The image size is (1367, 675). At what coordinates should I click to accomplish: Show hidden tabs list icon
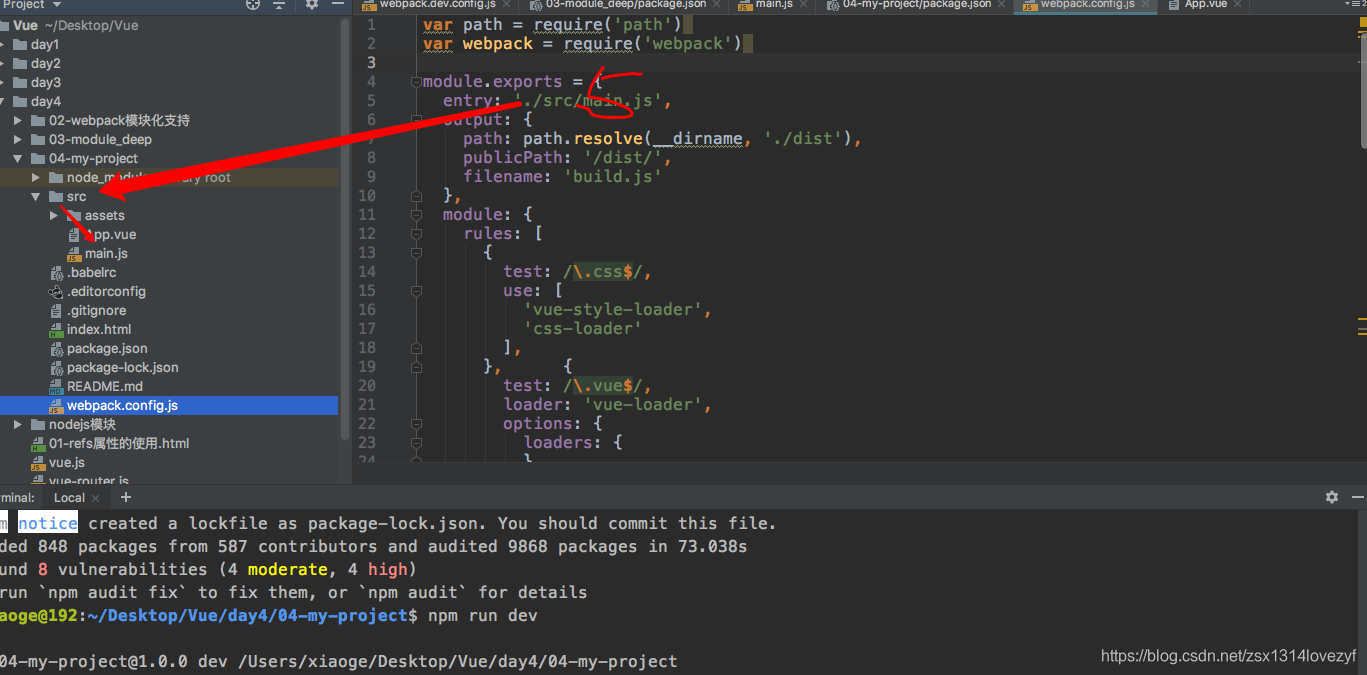point(1356,4)
